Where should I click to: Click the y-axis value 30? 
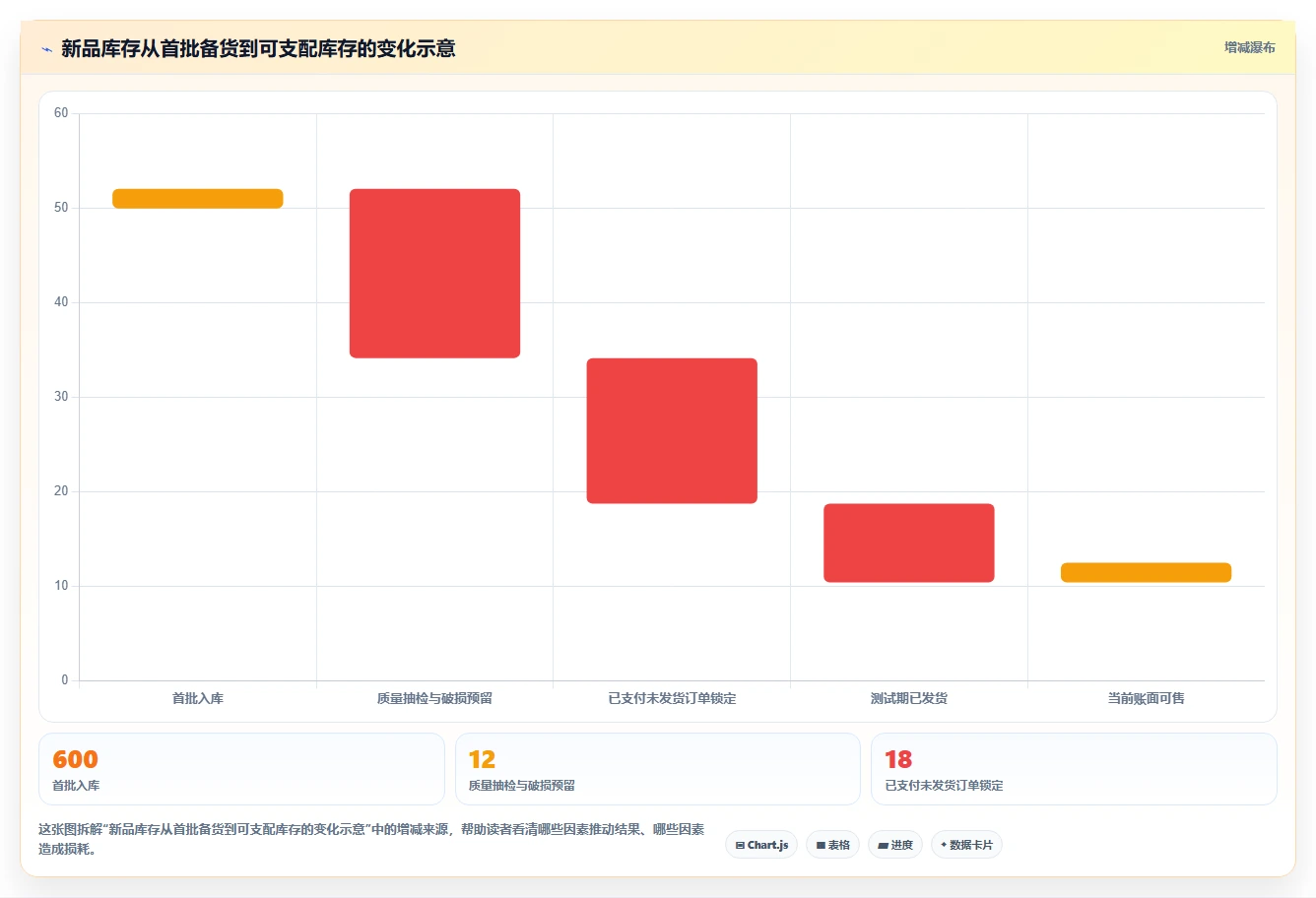tap(61, 397)
